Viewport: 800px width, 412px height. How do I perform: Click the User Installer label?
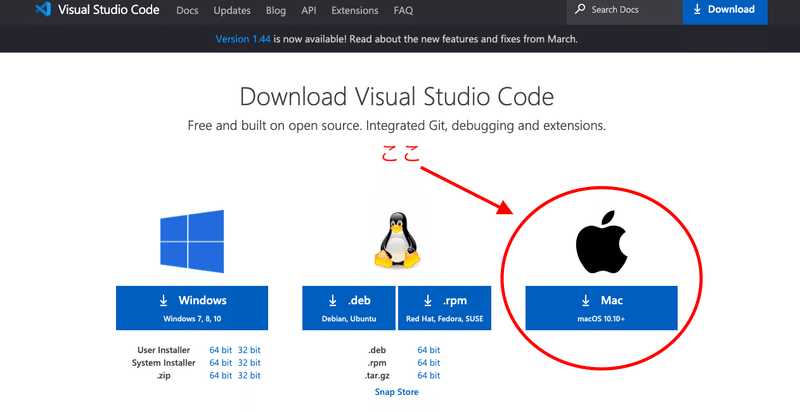pyautogui.click(x=163, y=350)
